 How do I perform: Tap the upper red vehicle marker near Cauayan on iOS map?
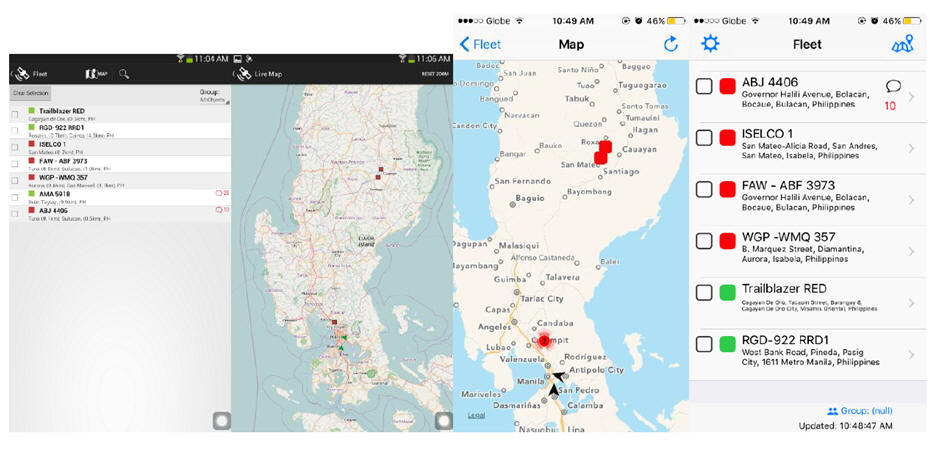[x=605, y=147]
